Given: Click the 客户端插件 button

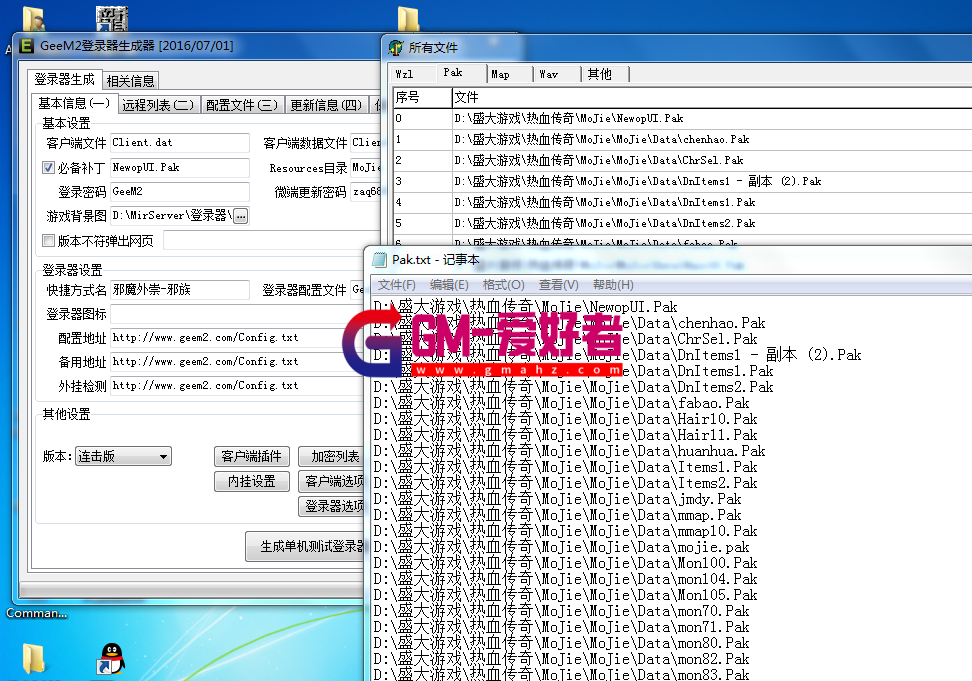Looking at the screenshot, I should 252,457.
